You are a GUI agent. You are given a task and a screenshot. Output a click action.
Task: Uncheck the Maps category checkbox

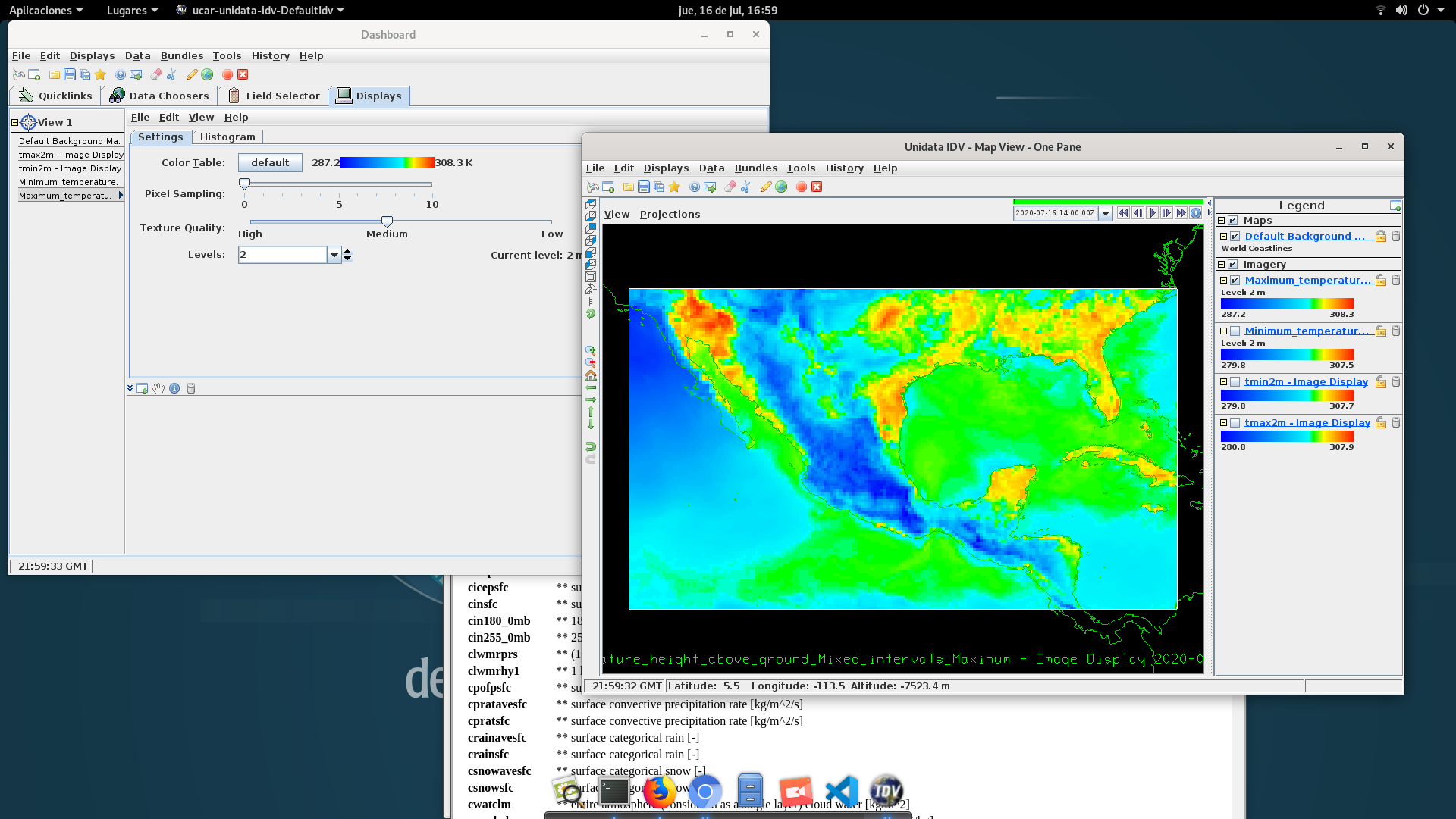click(x=1233, y=220)
